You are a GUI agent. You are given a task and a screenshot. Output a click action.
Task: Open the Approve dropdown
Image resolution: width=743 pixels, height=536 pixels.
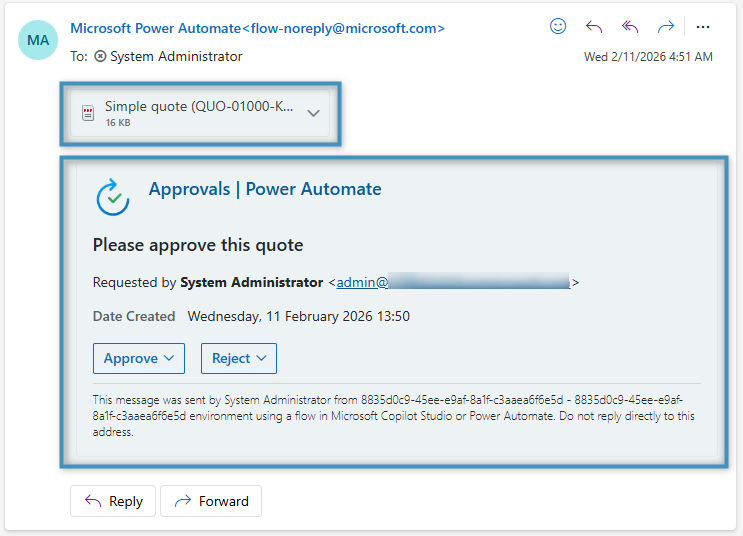[139, 358]
